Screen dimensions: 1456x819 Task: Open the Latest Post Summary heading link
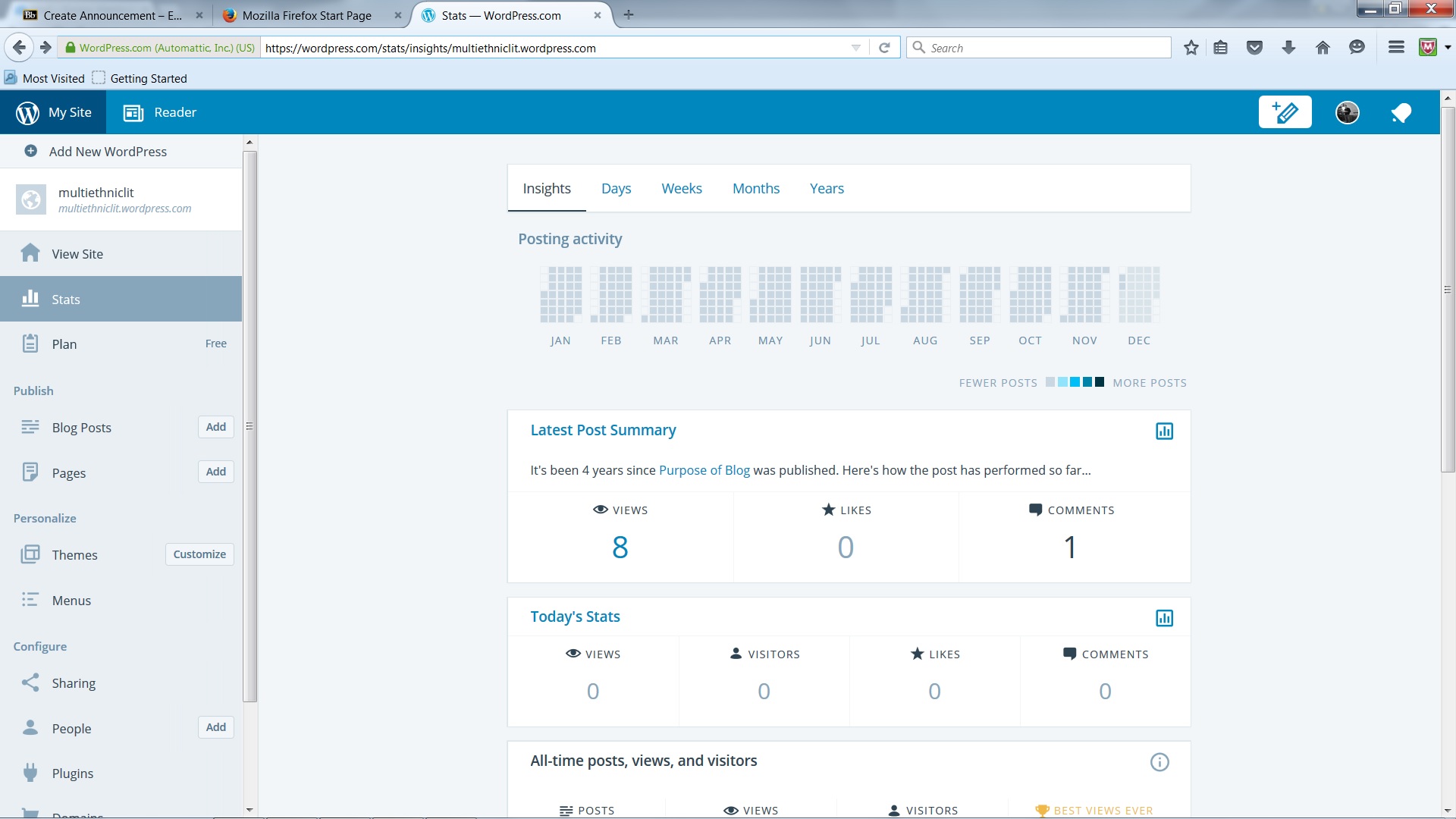603,430
